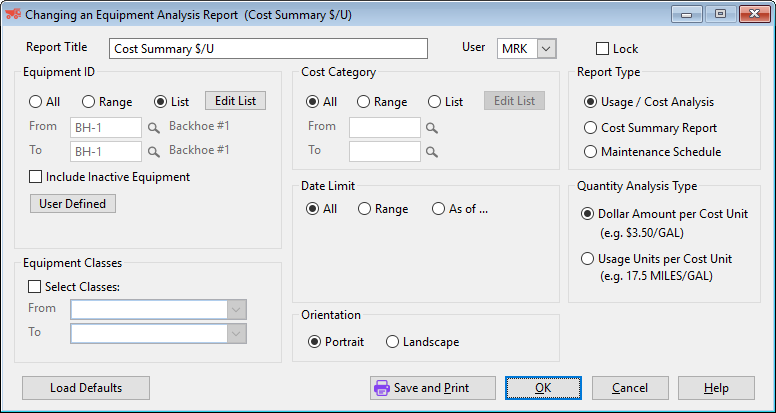Click the User Defined button
This screenshot has width=776, height=413.
pyautogui.click(x=72, y=204)
